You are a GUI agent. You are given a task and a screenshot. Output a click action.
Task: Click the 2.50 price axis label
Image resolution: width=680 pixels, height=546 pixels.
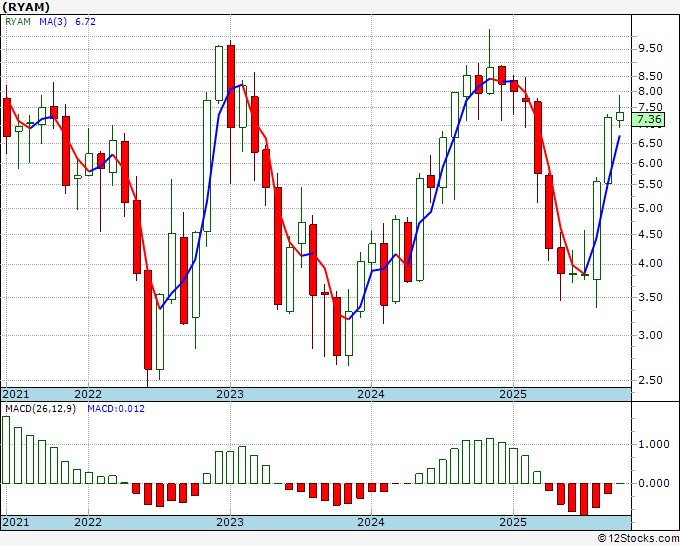click(x=650, y=380)
